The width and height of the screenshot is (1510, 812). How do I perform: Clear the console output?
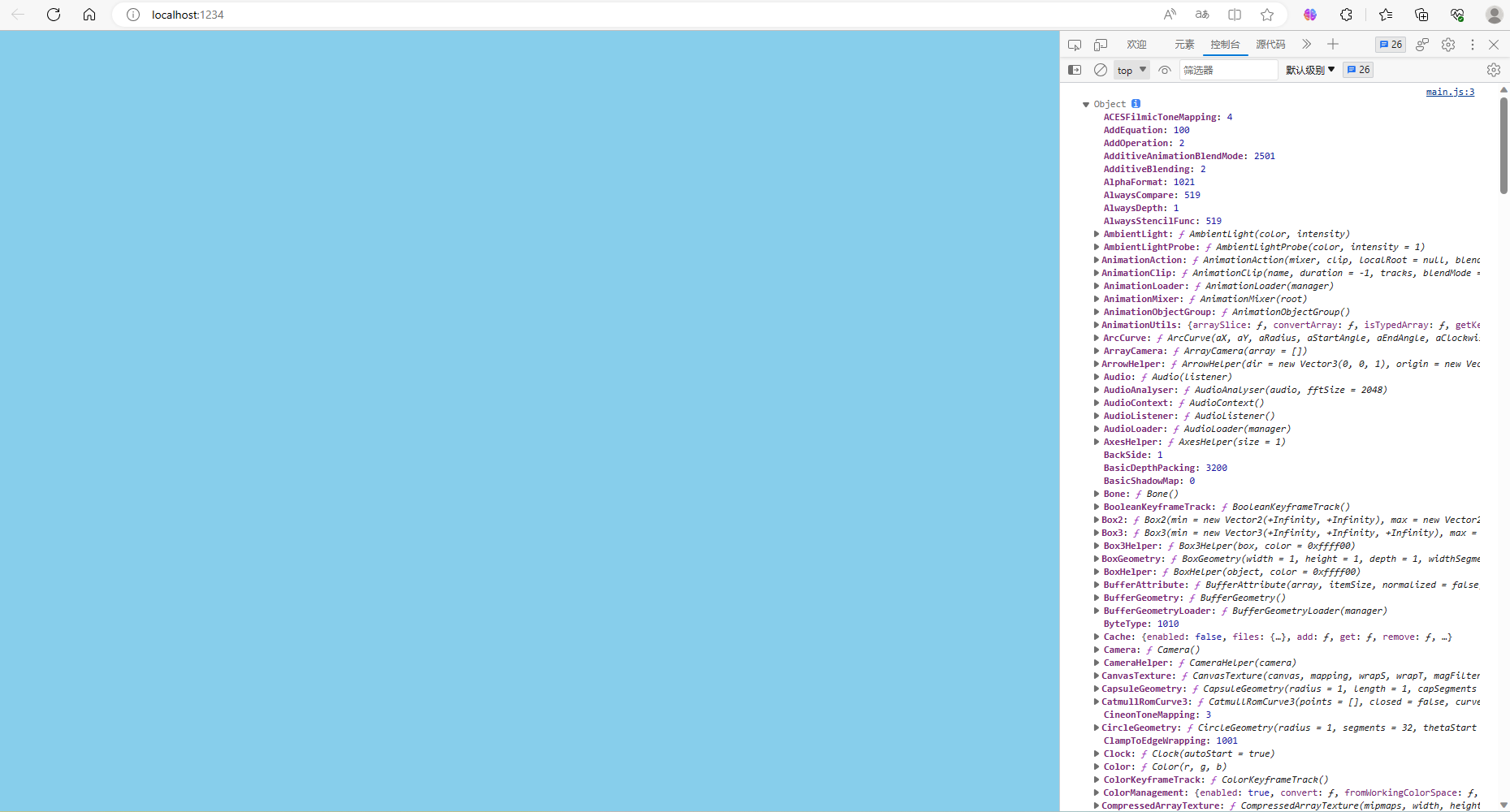(1101, 70)
